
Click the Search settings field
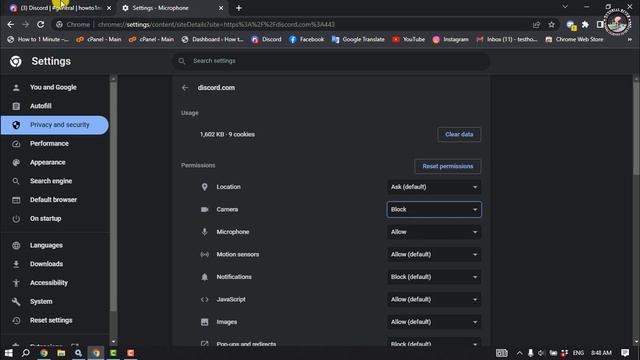click(x=331, y=61)
